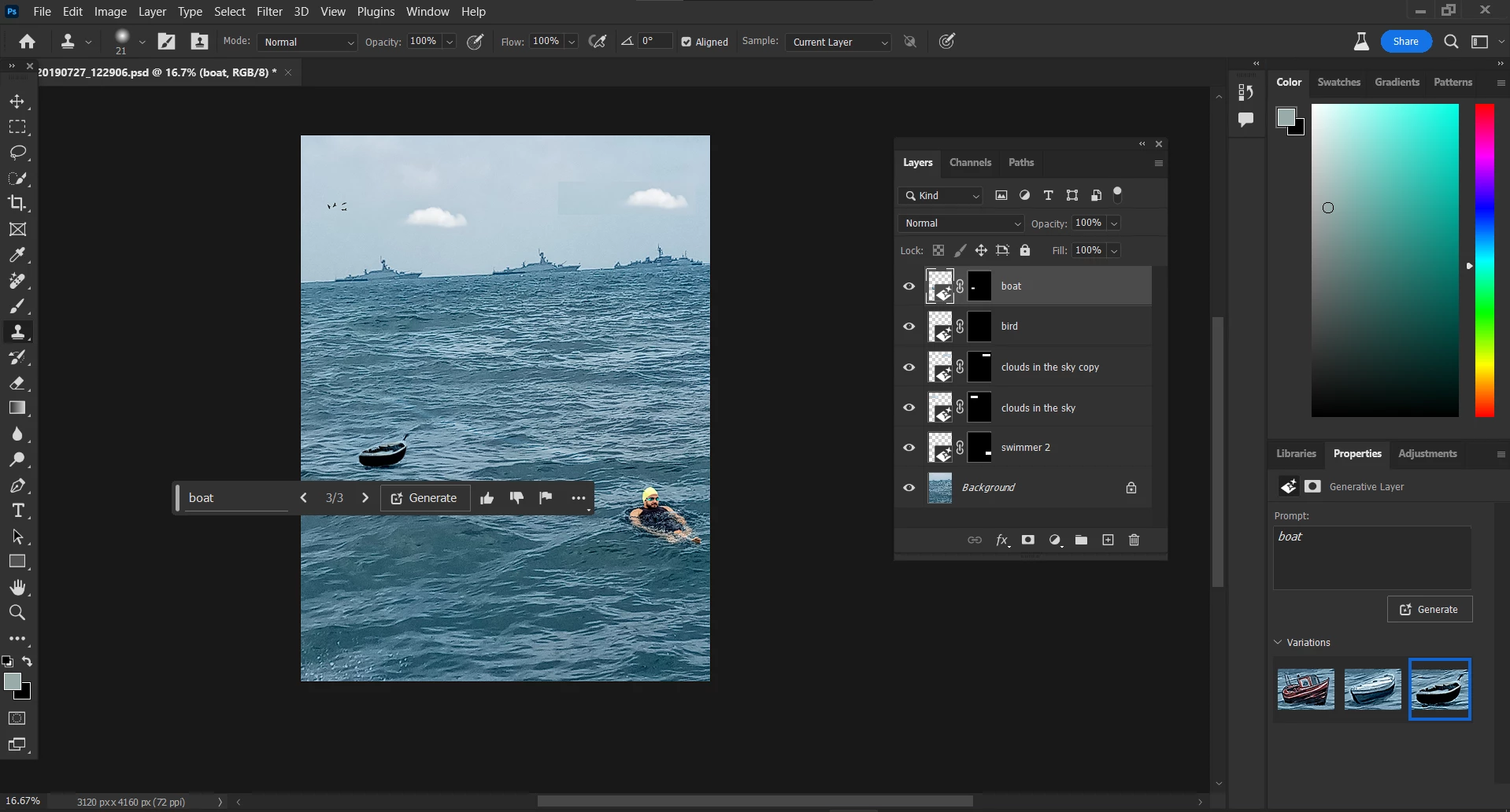Collapse the Variations section

pyautogui.click(x=1279, y=642)
